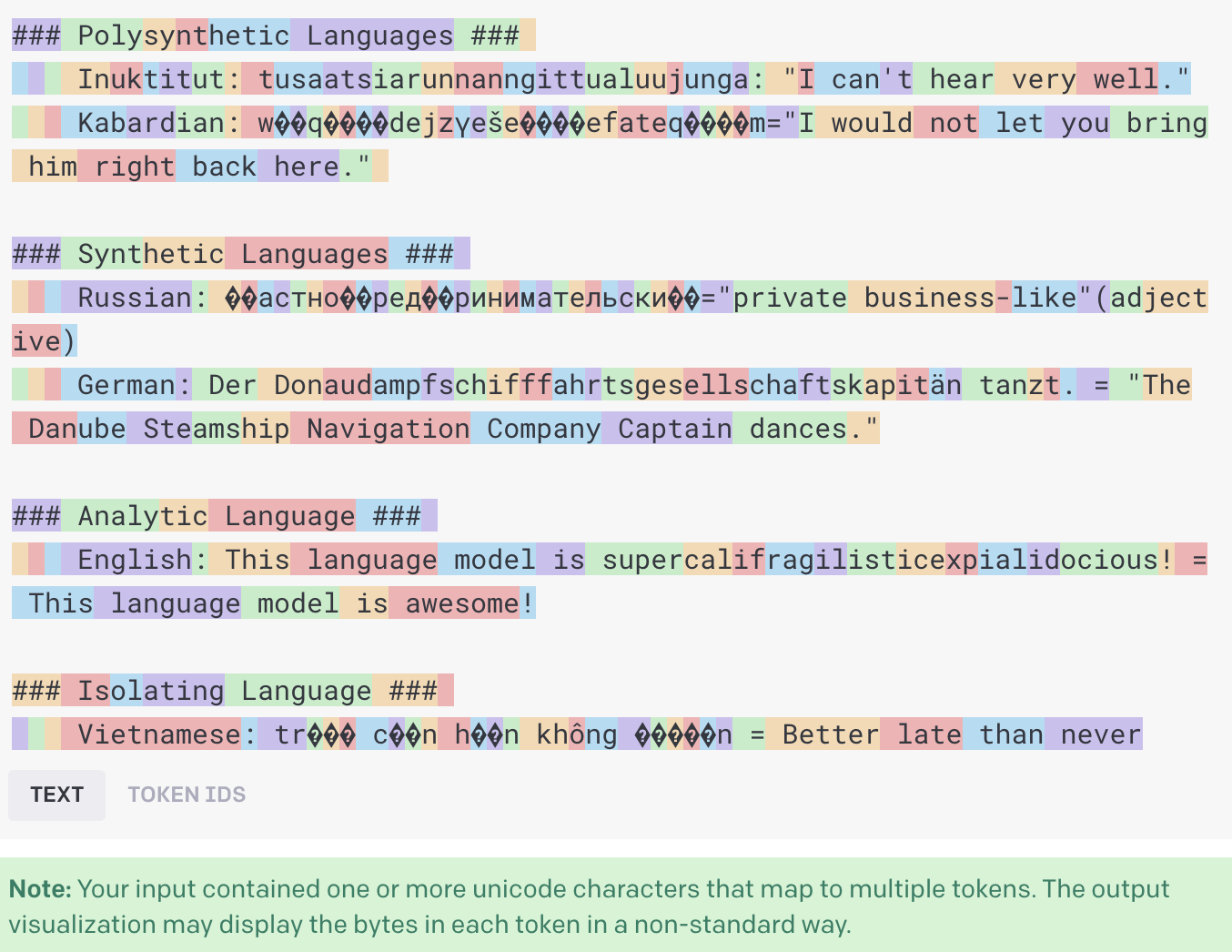Click the 'never' token in last line
The height and width of the screenshot is (952, 1232).
1100,734
